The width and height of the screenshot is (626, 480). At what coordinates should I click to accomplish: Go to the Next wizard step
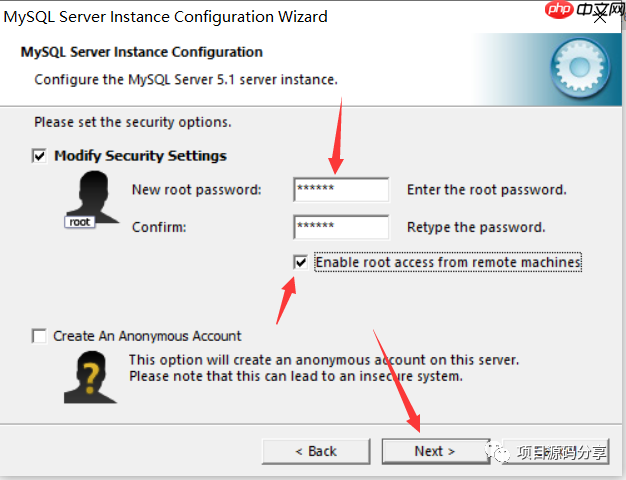click(435, 451)
